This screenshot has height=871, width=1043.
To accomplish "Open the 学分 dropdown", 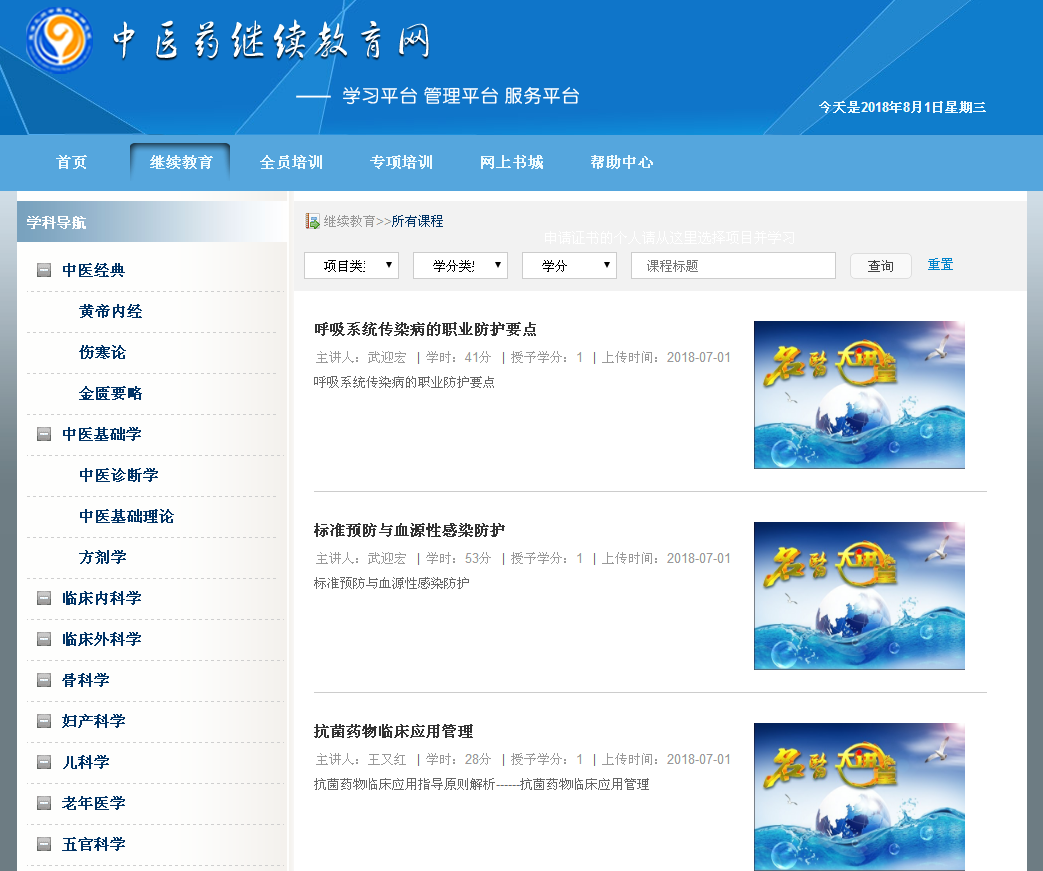I will pyautogui.click(x=569, y=265).
